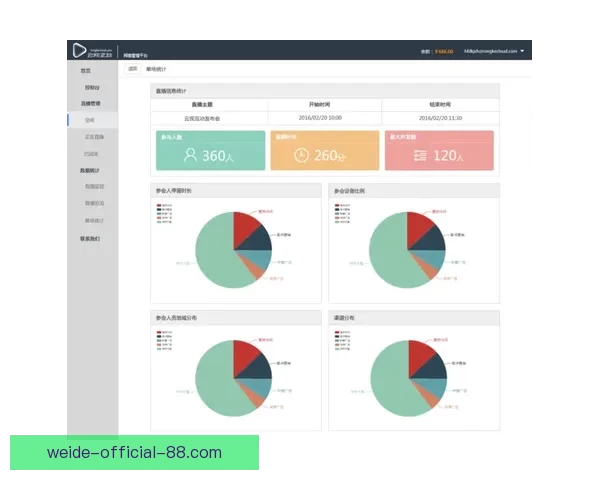Click the account balance amount in the header
The image size is (600, 480).
click(444, 50)
